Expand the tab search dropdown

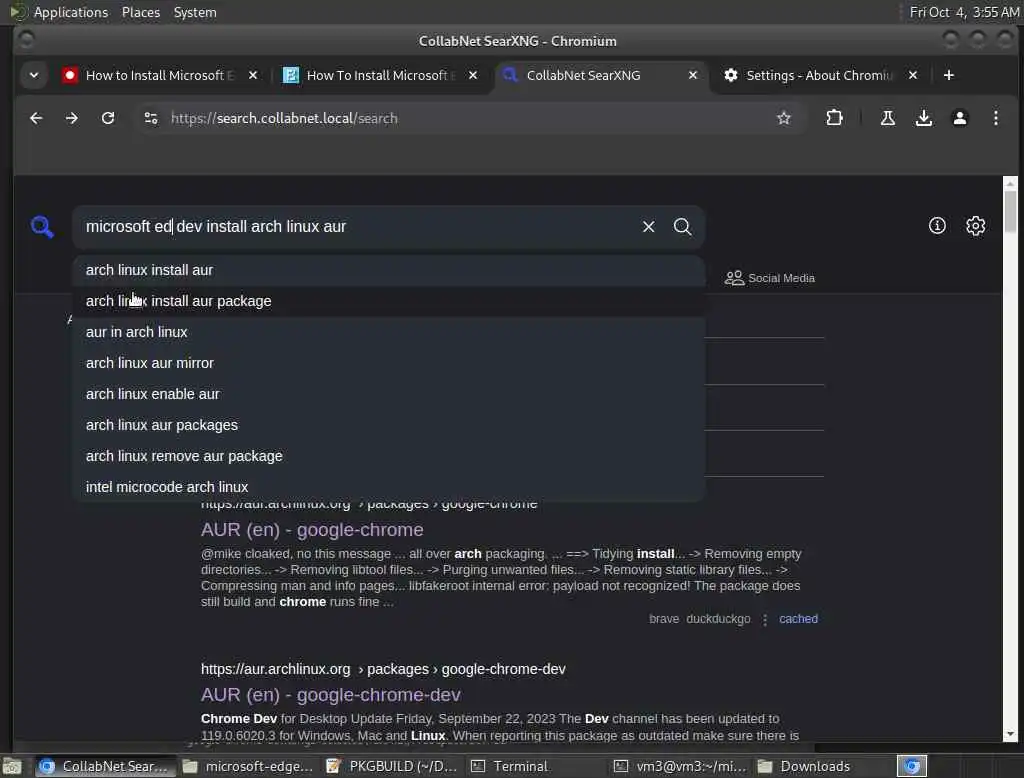click(x=34, y=75)
